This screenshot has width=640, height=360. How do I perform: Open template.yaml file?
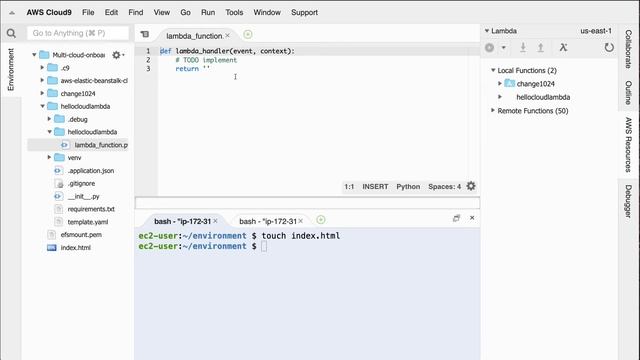(88, 222)
